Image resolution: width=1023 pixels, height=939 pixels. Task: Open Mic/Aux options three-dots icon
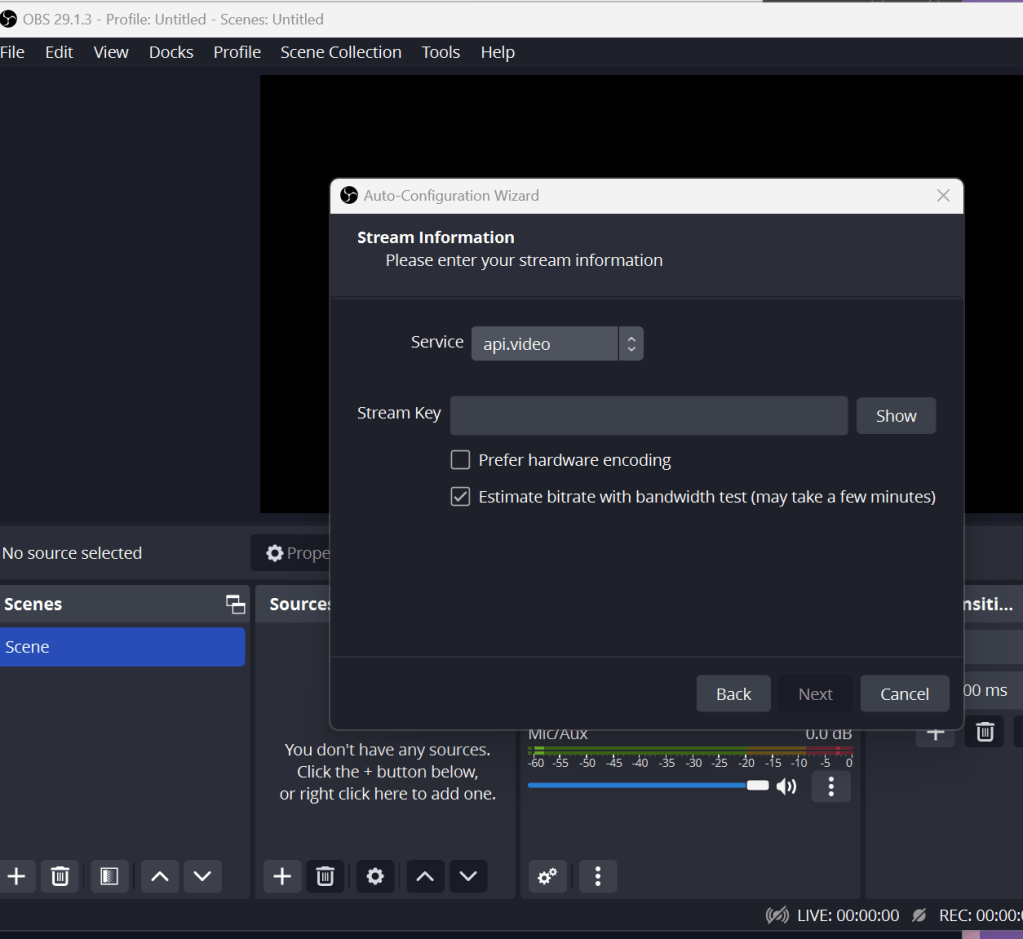pyautogui.click(x=831, y=786)
